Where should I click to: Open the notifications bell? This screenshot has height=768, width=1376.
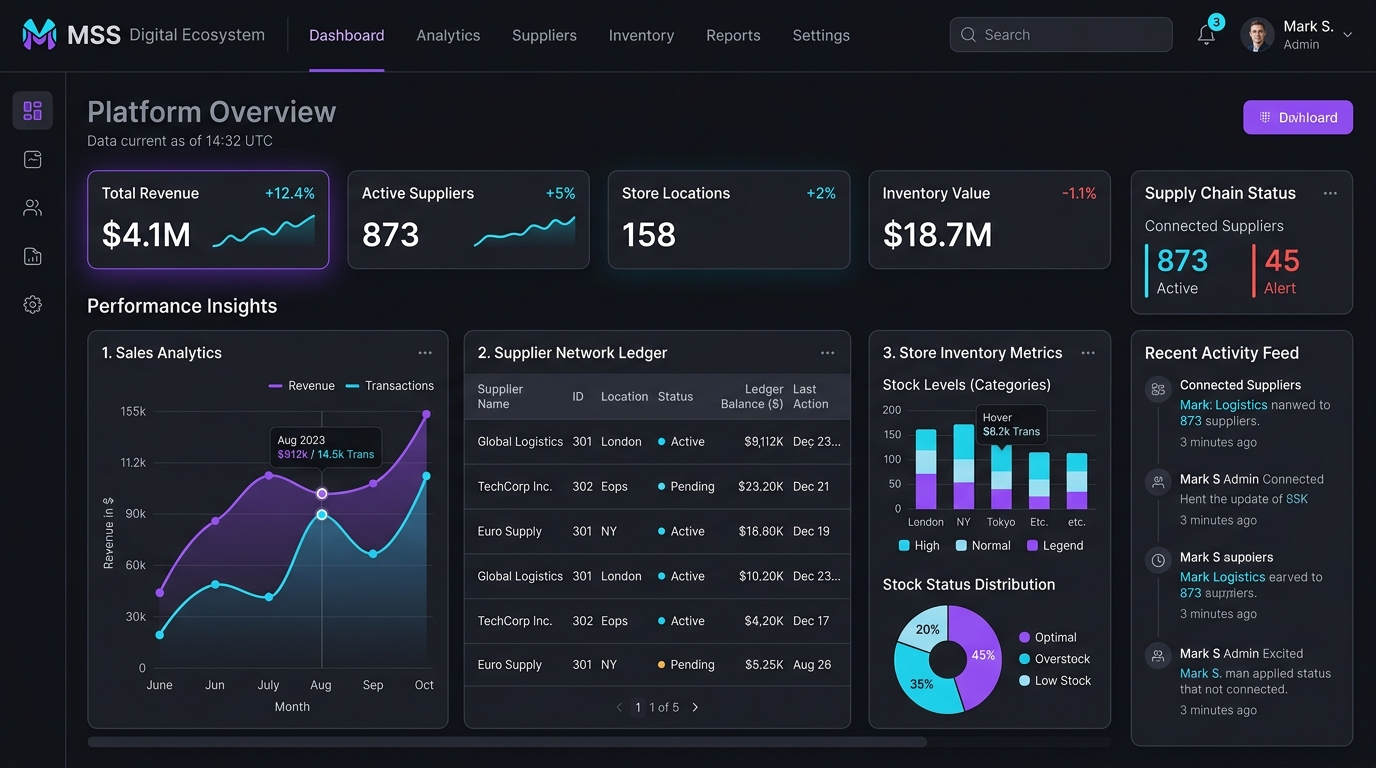[1207, 35]
